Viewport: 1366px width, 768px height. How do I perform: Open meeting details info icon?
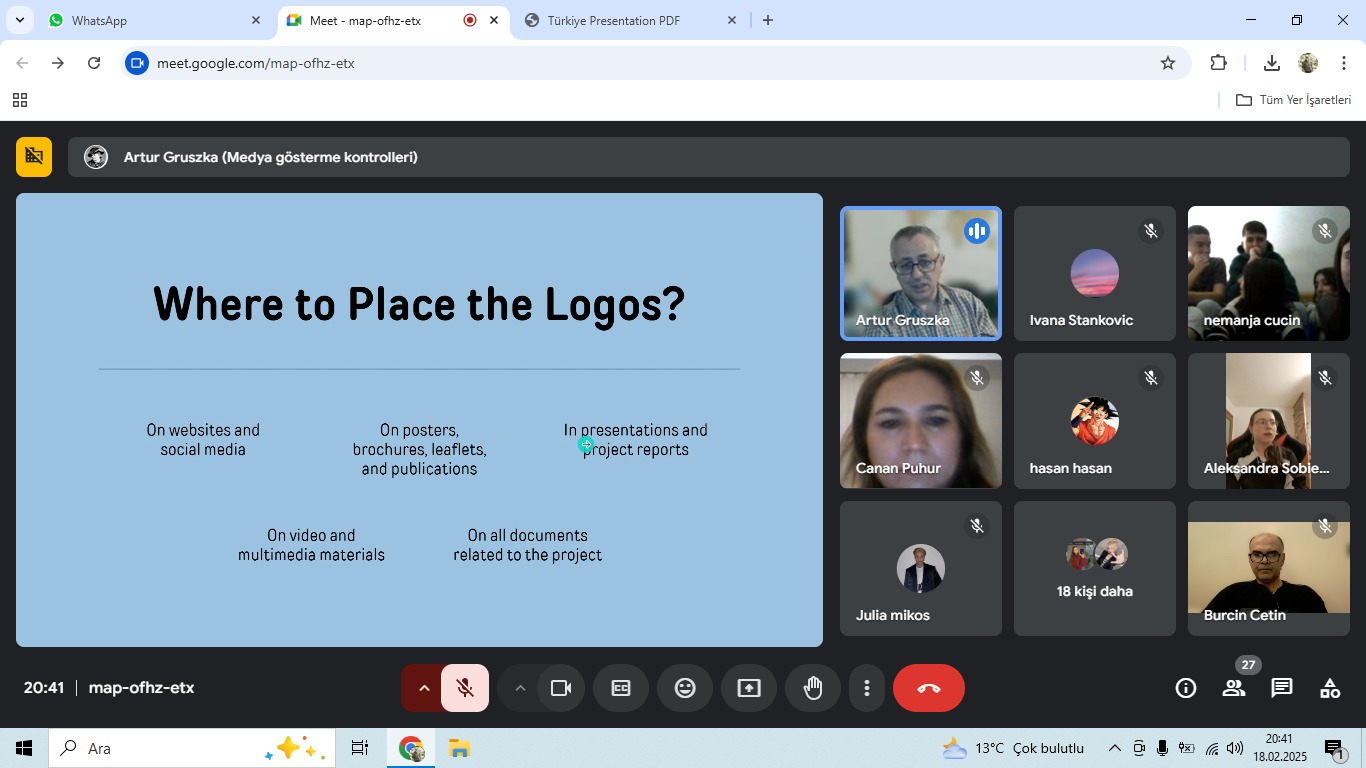[1186, 688]
